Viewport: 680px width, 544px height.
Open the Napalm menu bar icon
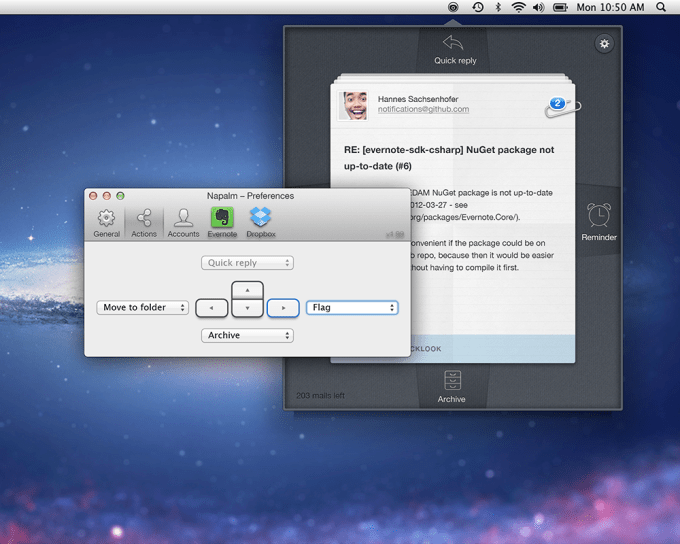click(453, 7)
